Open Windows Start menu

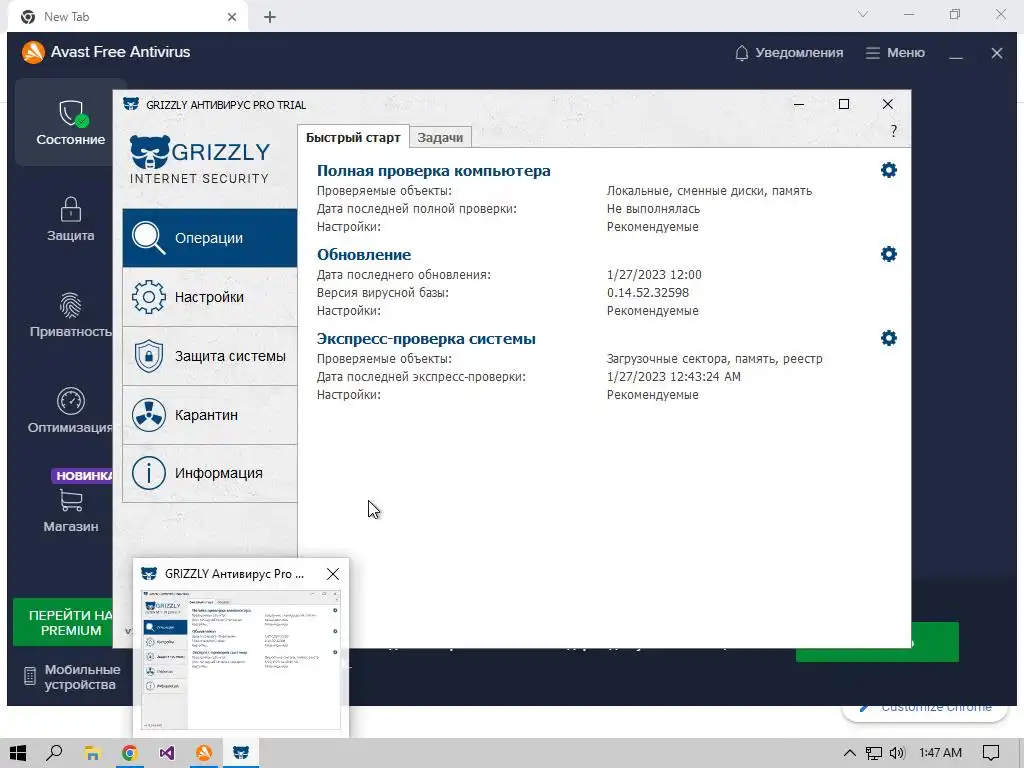[18, 753]
